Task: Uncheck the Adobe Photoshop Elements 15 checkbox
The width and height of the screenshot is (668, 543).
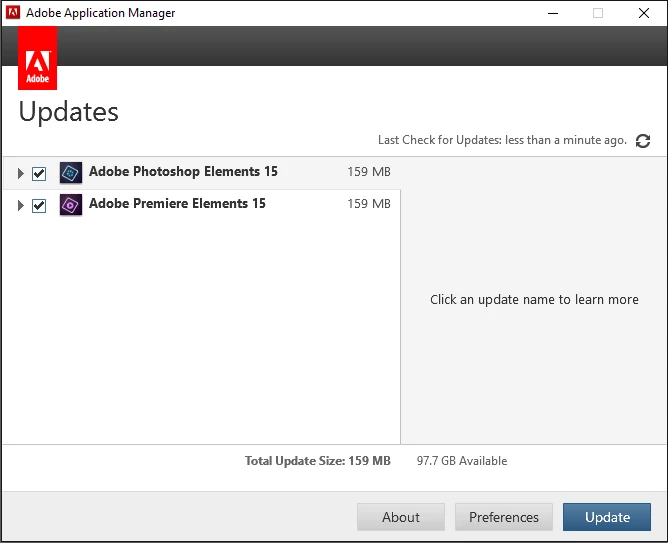Action: [x=39, y=173]
